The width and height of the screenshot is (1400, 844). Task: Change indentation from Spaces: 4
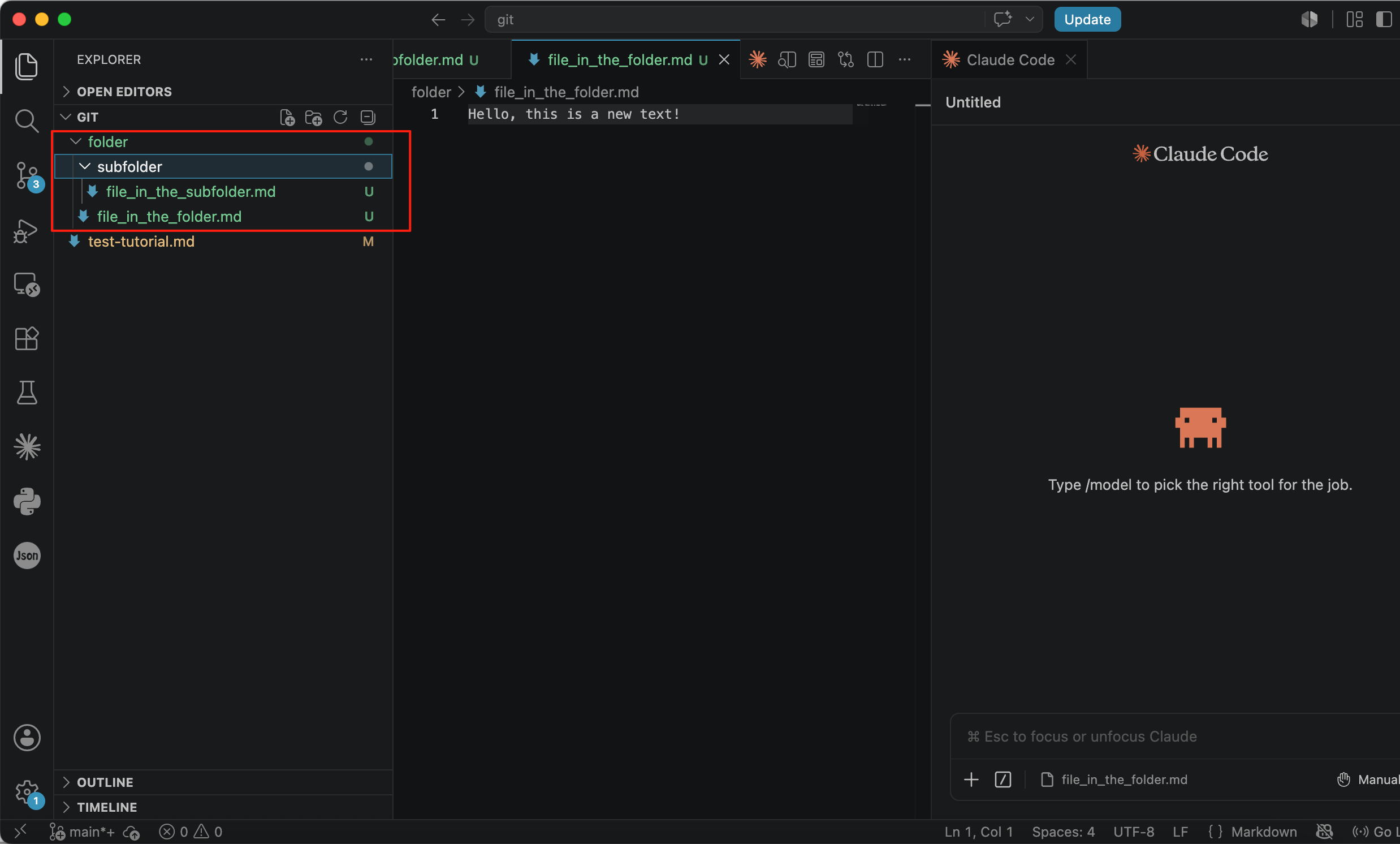tap(1063, 832)
